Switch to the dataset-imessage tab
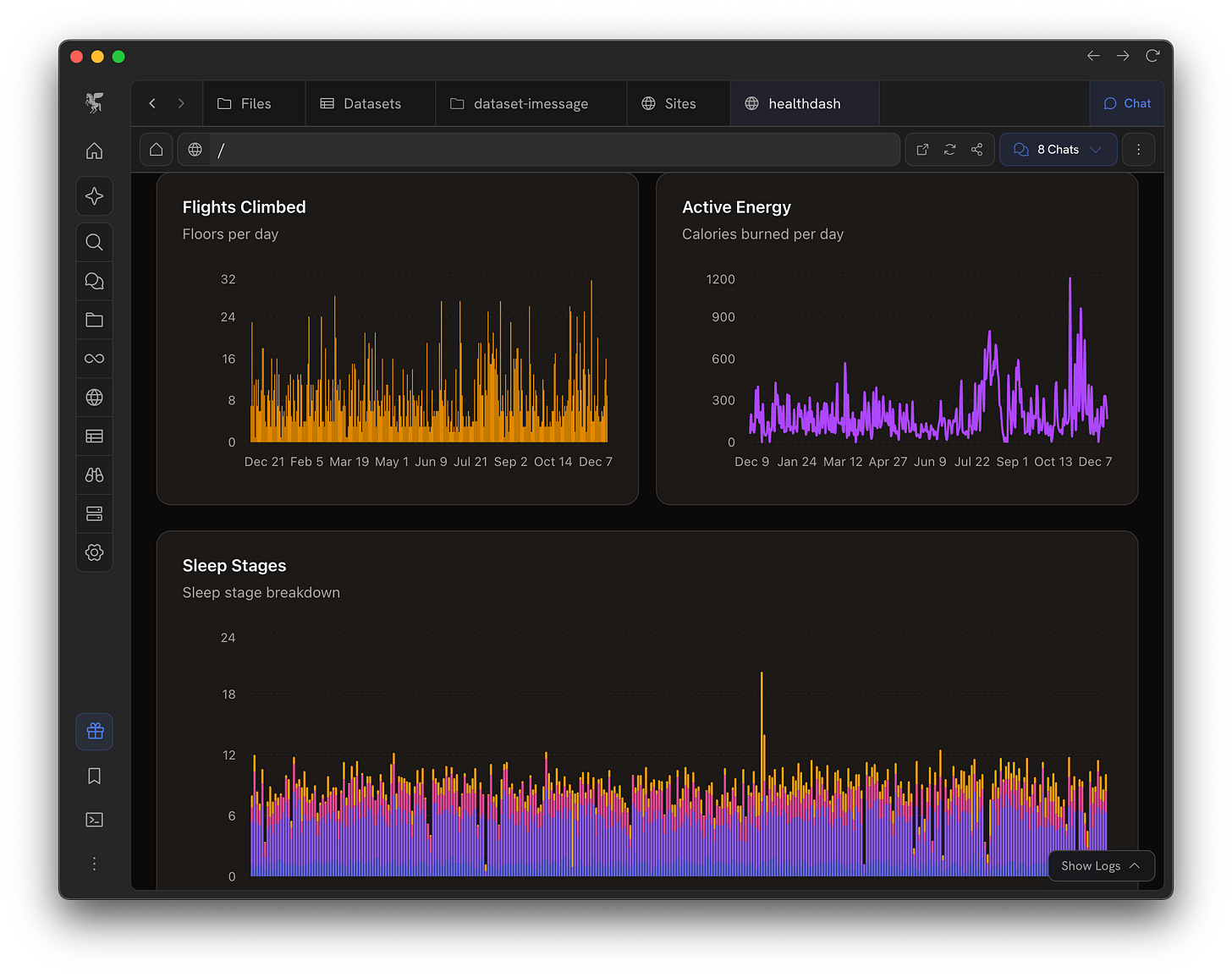1232x977 pixels. coord(520,104)
